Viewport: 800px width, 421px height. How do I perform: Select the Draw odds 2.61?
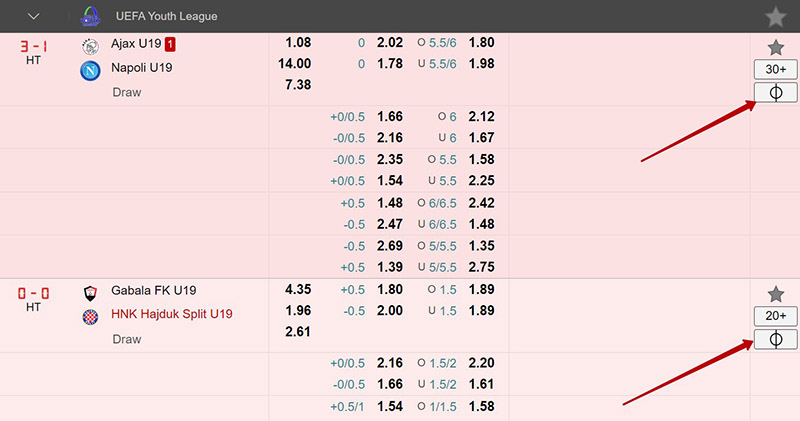click(x=298, y=332)
